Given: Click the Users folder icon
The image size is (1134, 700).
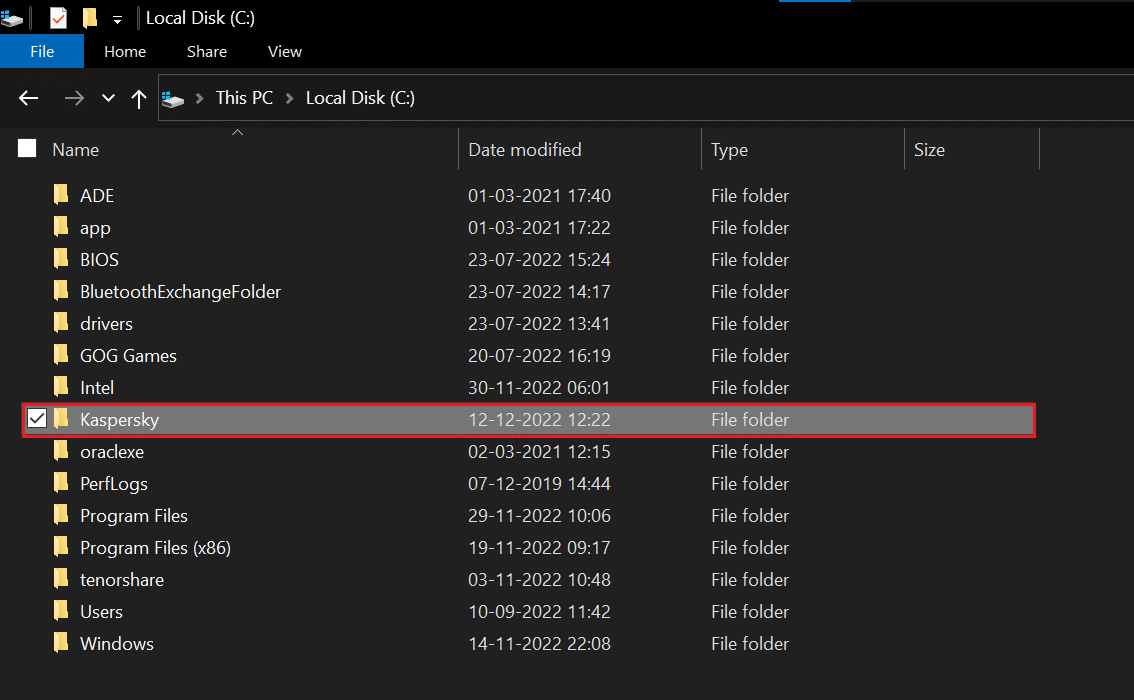Looking at the screenshot, I should pos(61,610).
